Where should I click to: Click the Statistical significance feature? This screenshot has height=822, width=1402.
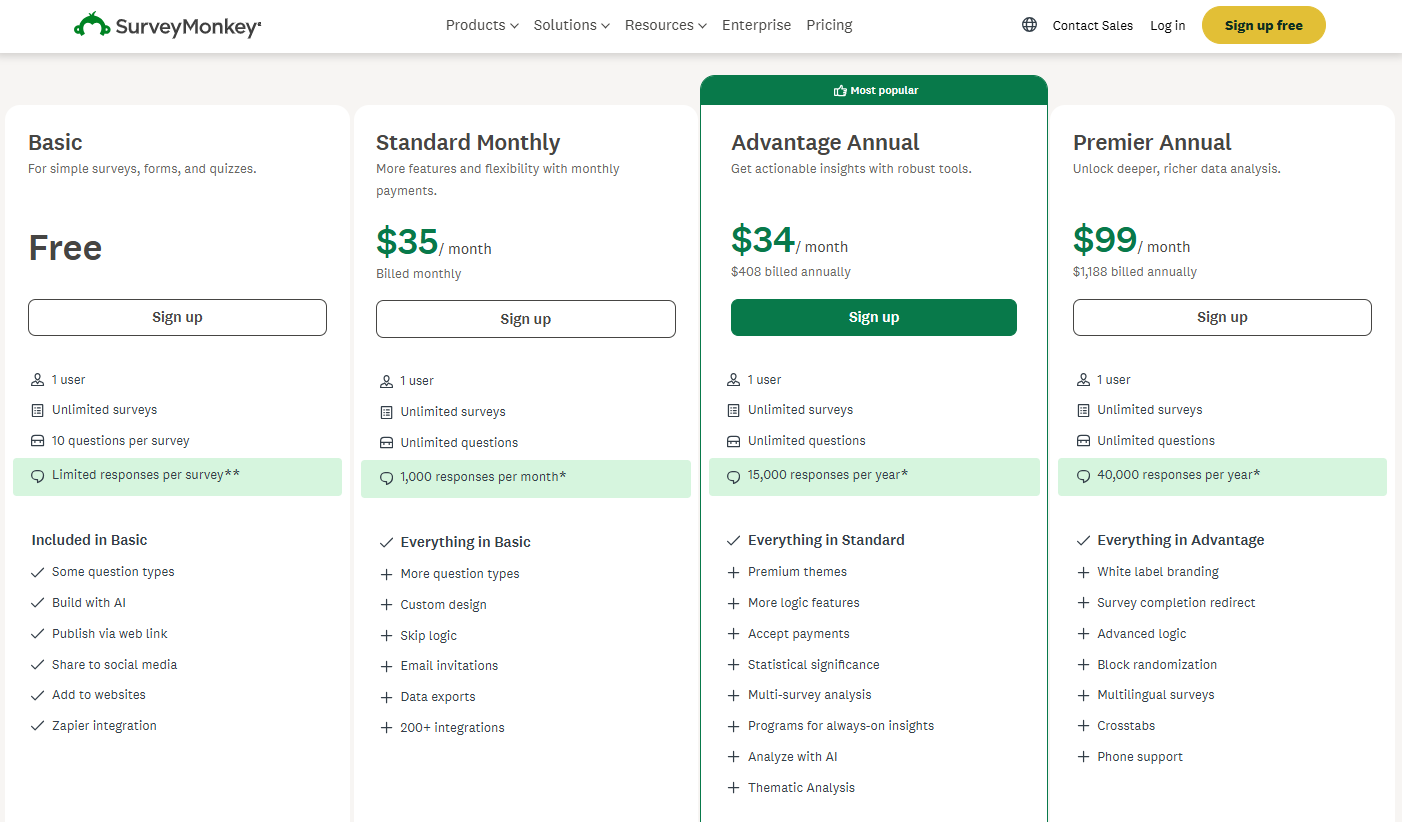click(814, 665)
